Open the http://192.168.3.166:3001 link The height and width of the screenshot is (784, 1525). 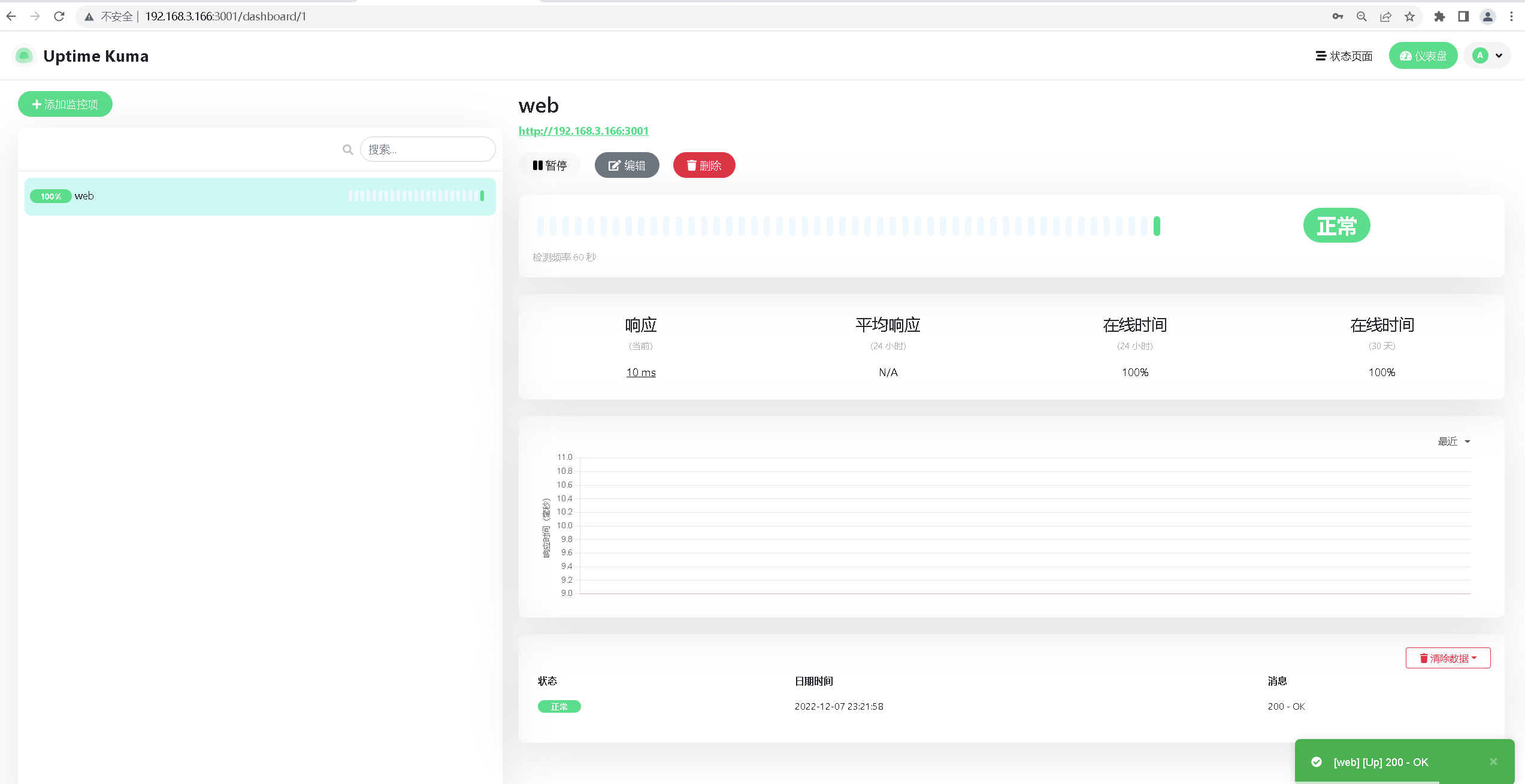pyautogui.click(x=583, y=131)
